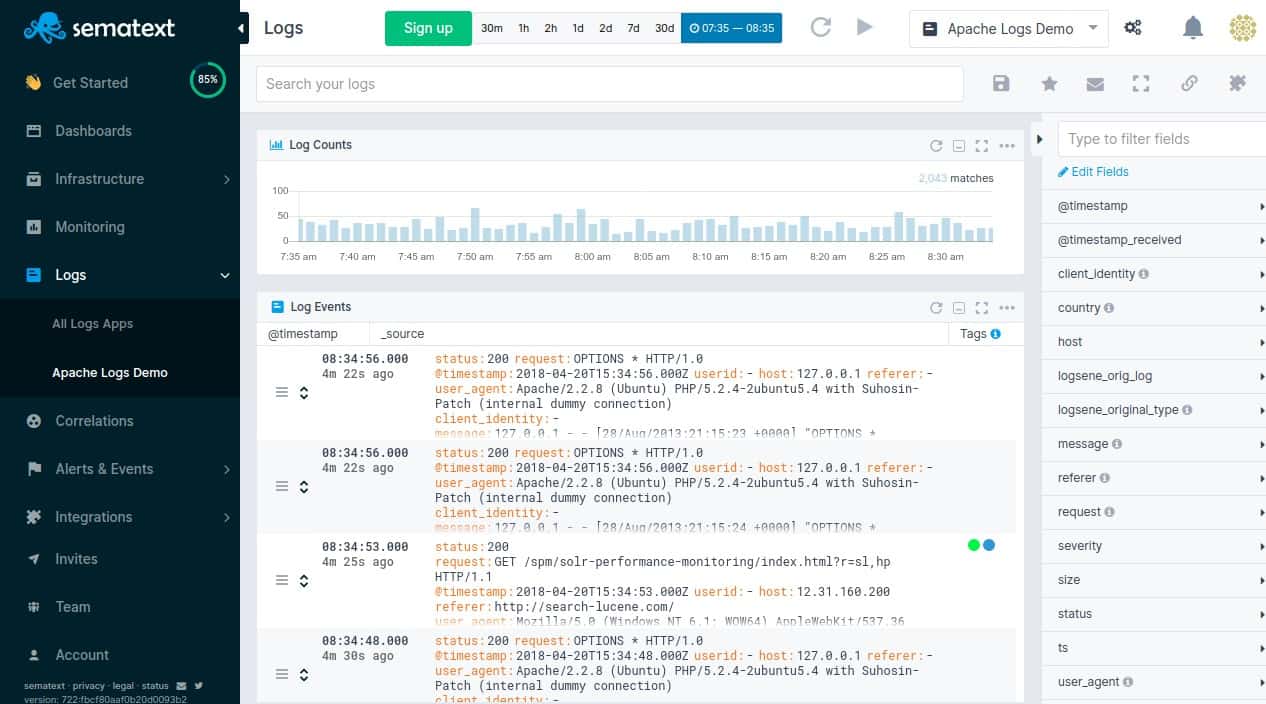The image size is (1266, 704).
Task: Open Log Counts more options menu
Action: pyautogui.click(x=1007, y=145)
